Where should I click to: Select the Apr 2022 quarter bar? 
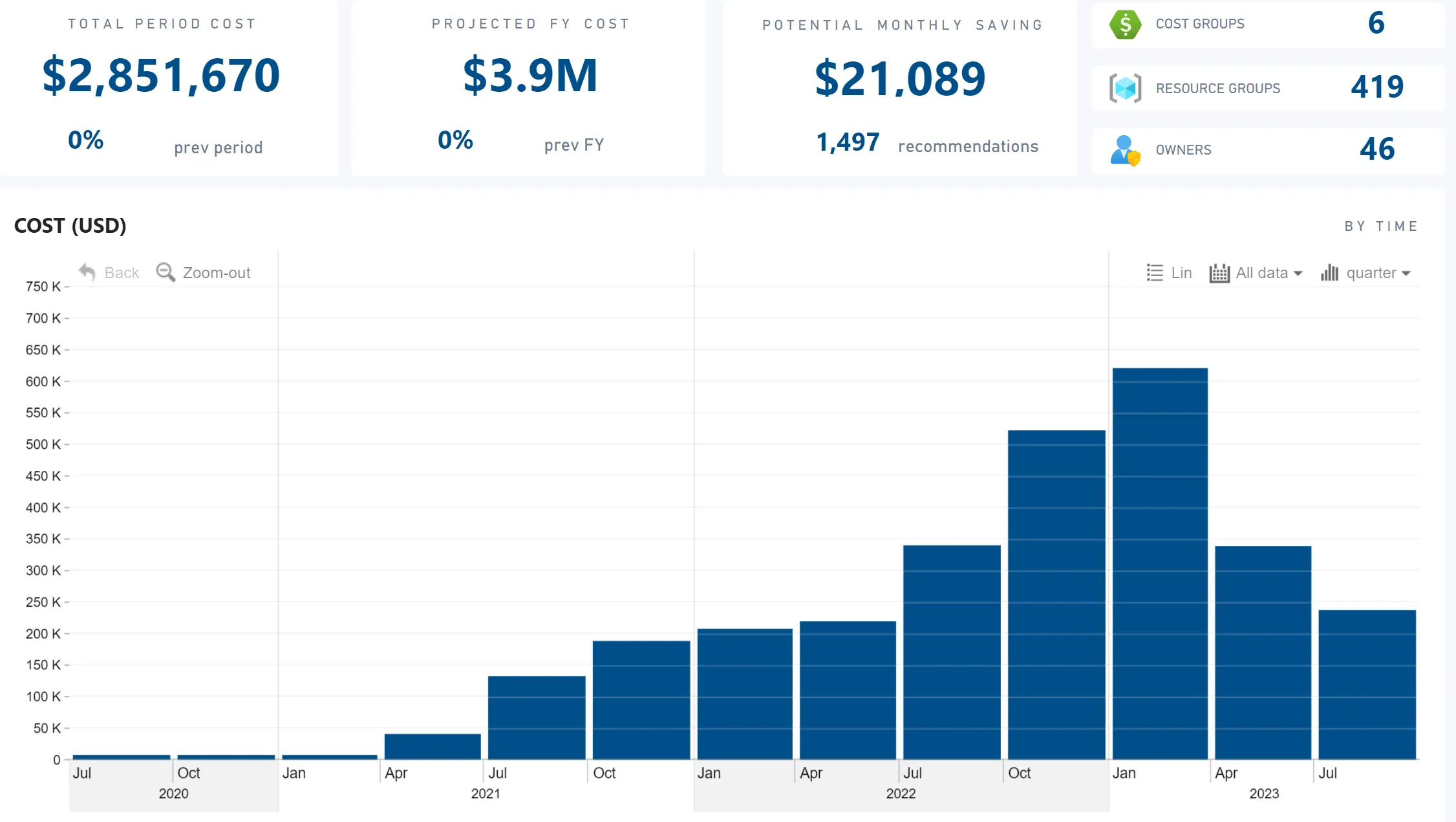pos(848,690)
